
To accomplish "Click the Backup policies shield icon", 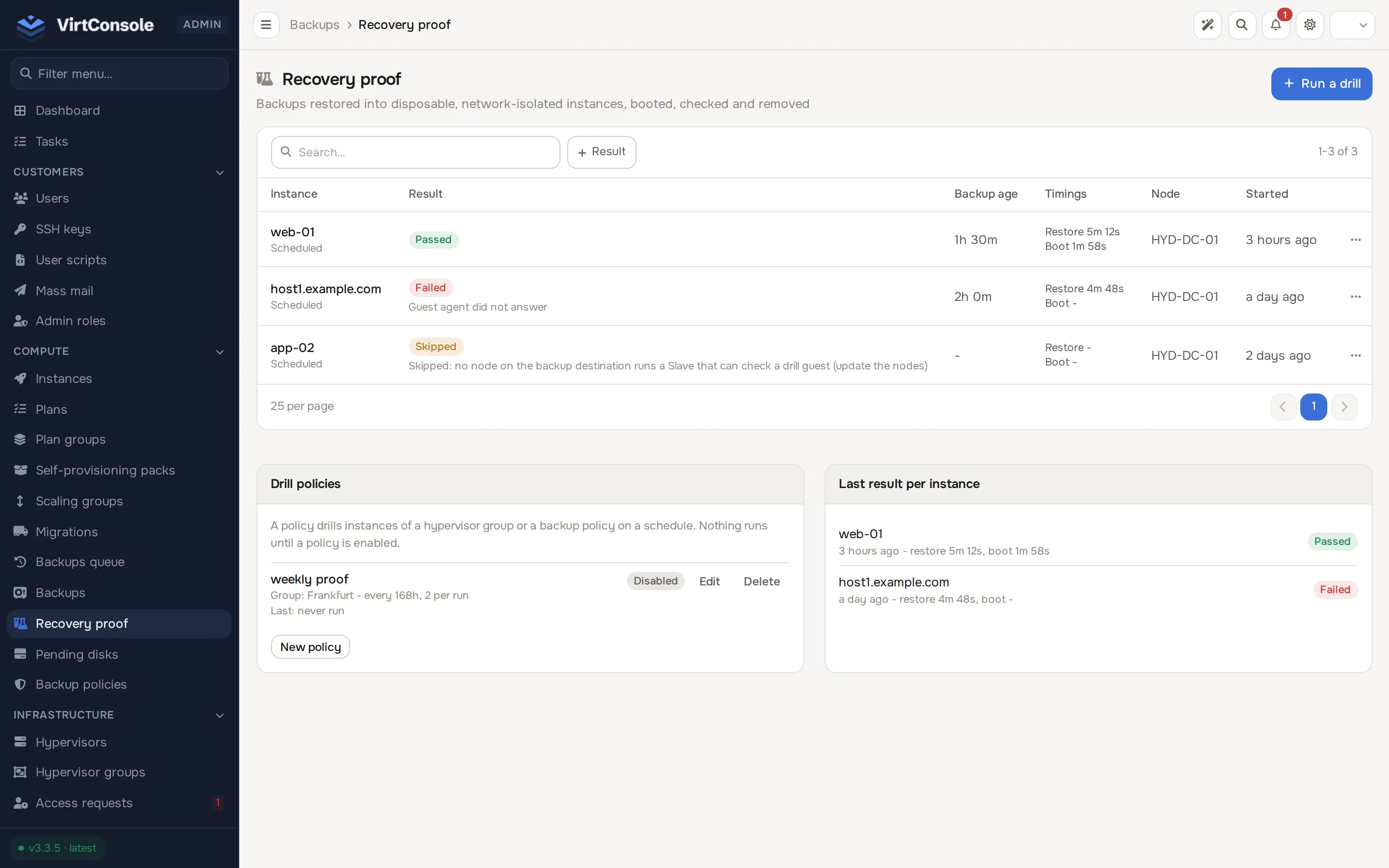I will tap(20, 684).
